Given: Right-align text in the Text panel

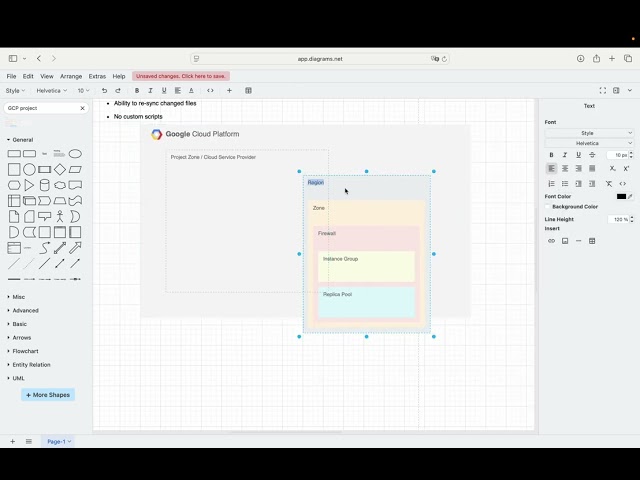Looking at the screenshot, I should tap(578, 168).
